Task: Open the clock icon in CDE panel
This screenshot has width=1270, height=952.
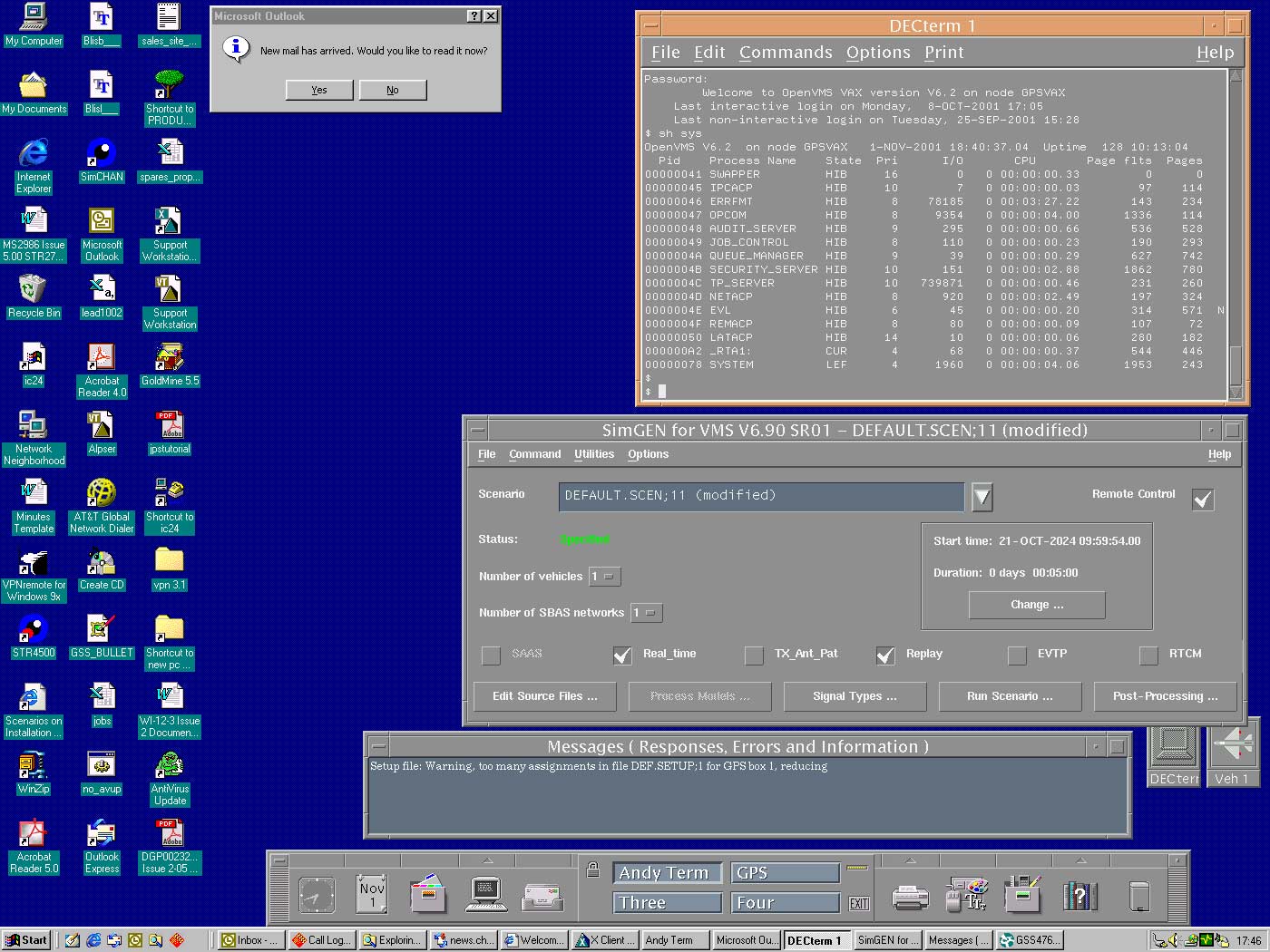Action: [316, 895]
